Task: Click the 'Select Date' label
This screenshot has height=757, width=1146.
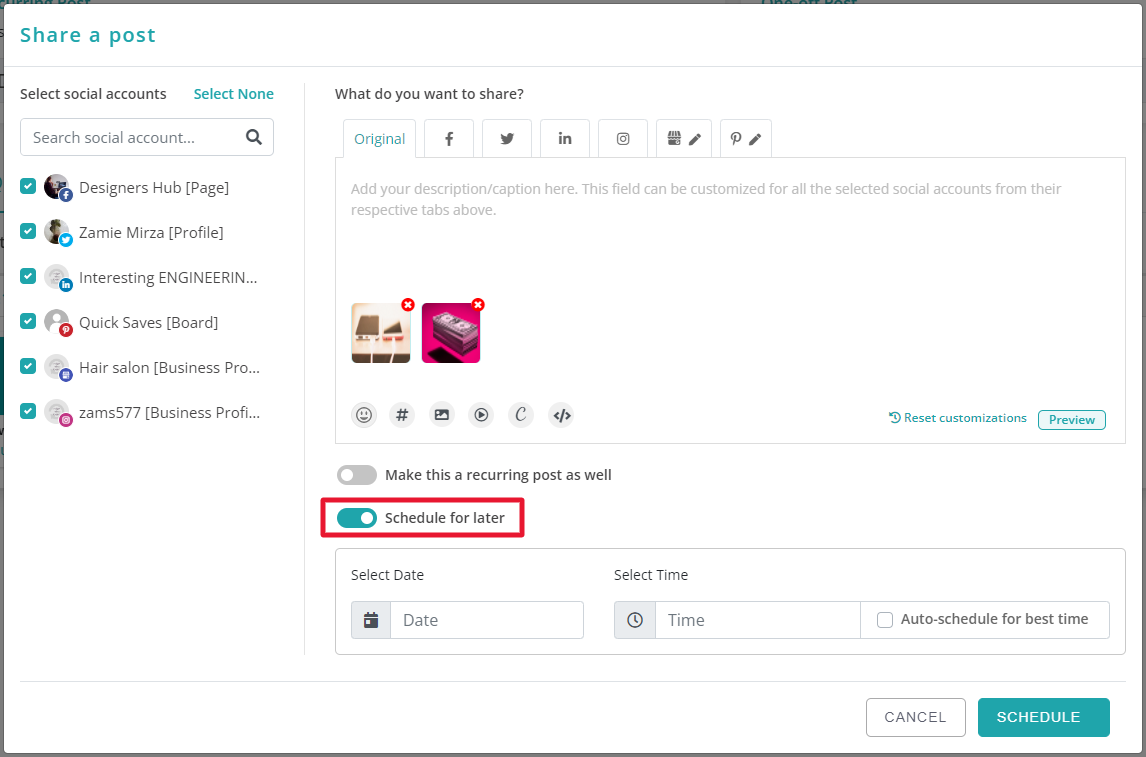Action: point(387,575)
